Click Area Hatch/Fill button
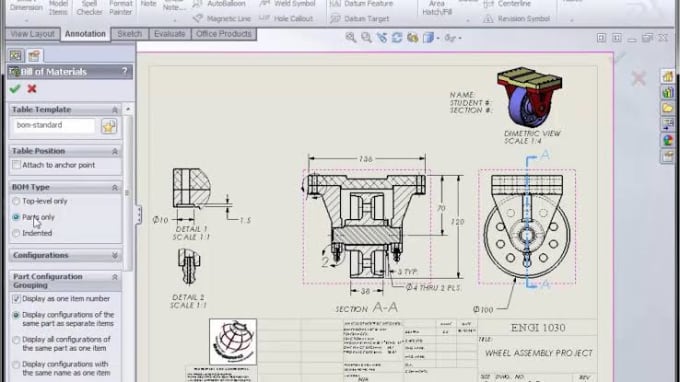This screenshot has width=680, height=382. point(437,7)
